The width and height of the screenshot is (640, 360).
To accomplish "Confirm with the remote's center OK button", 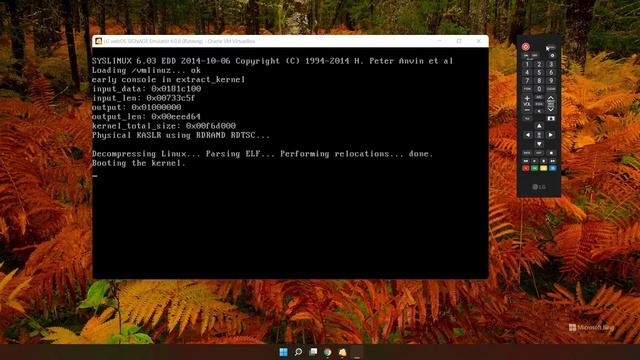I will tap(539, 135).
